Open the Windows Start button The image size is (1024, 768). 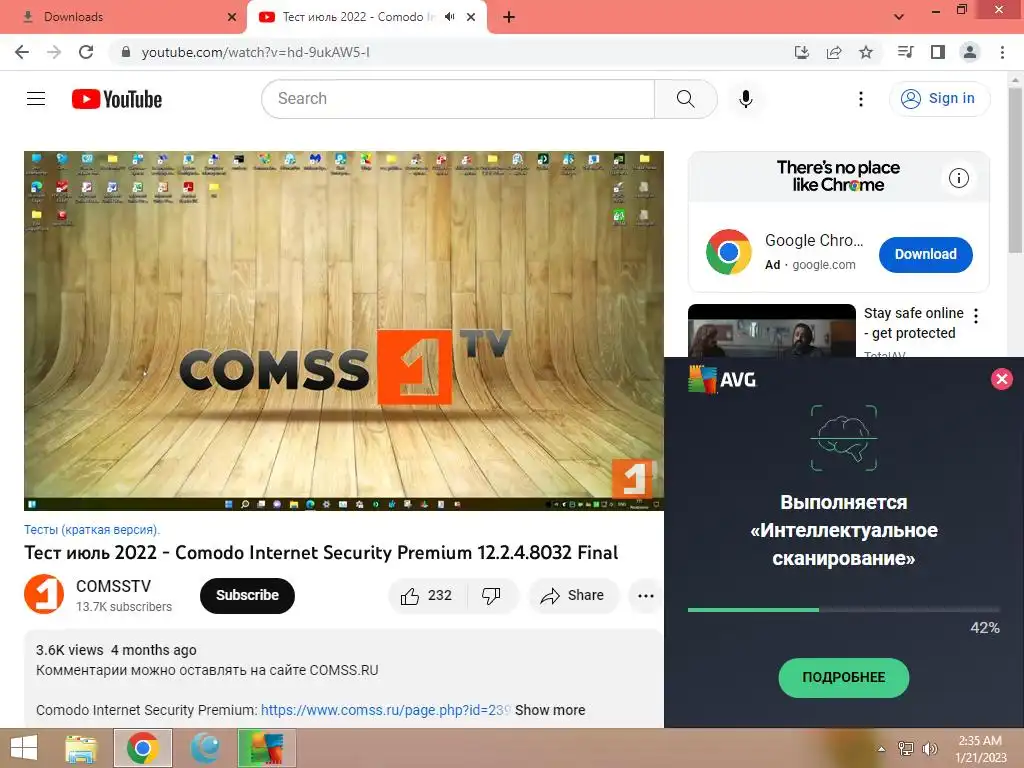(24, 748)
